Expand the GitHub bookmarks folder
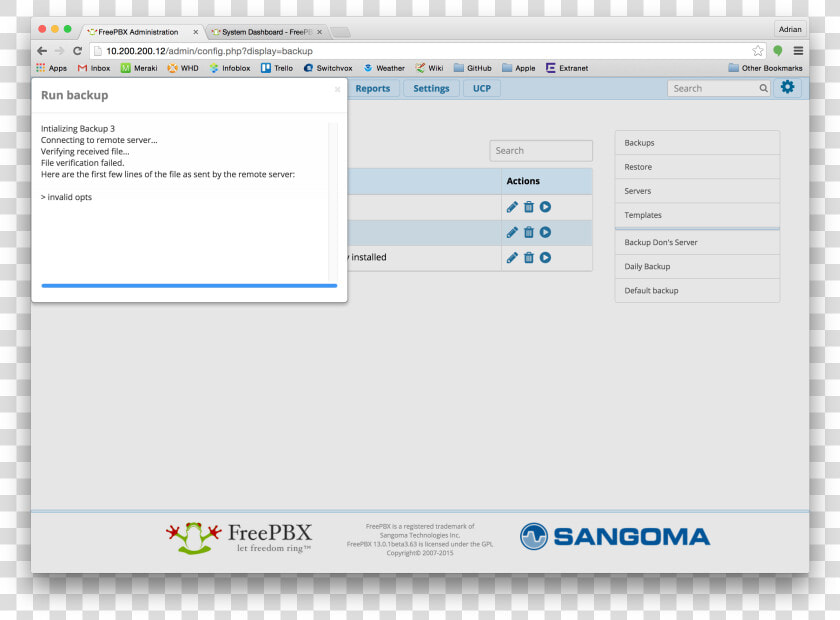Viewport: 840px width, 620px height. click(472, 68)
